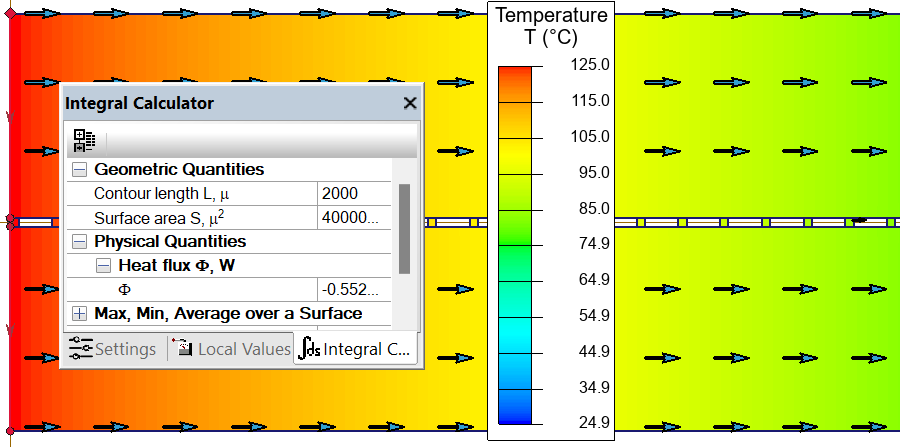Image resolution: width=900 pixels, height=447 pixels.
Task: Expand Max, Min, Average over a Surface
Action: (x=80, y=313)
